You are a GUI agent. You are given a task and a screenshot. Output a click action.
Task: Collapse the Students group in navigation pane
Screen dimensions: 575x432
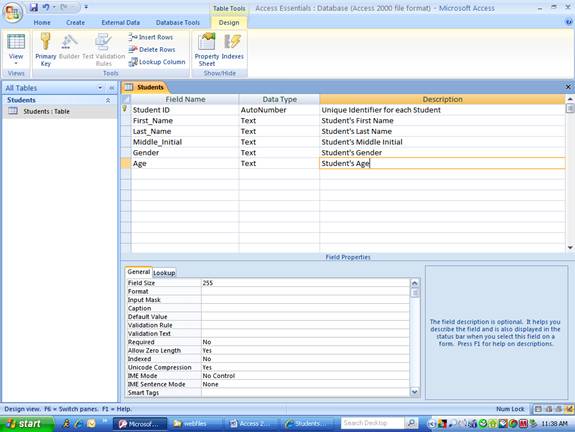[x=108, y=100]
